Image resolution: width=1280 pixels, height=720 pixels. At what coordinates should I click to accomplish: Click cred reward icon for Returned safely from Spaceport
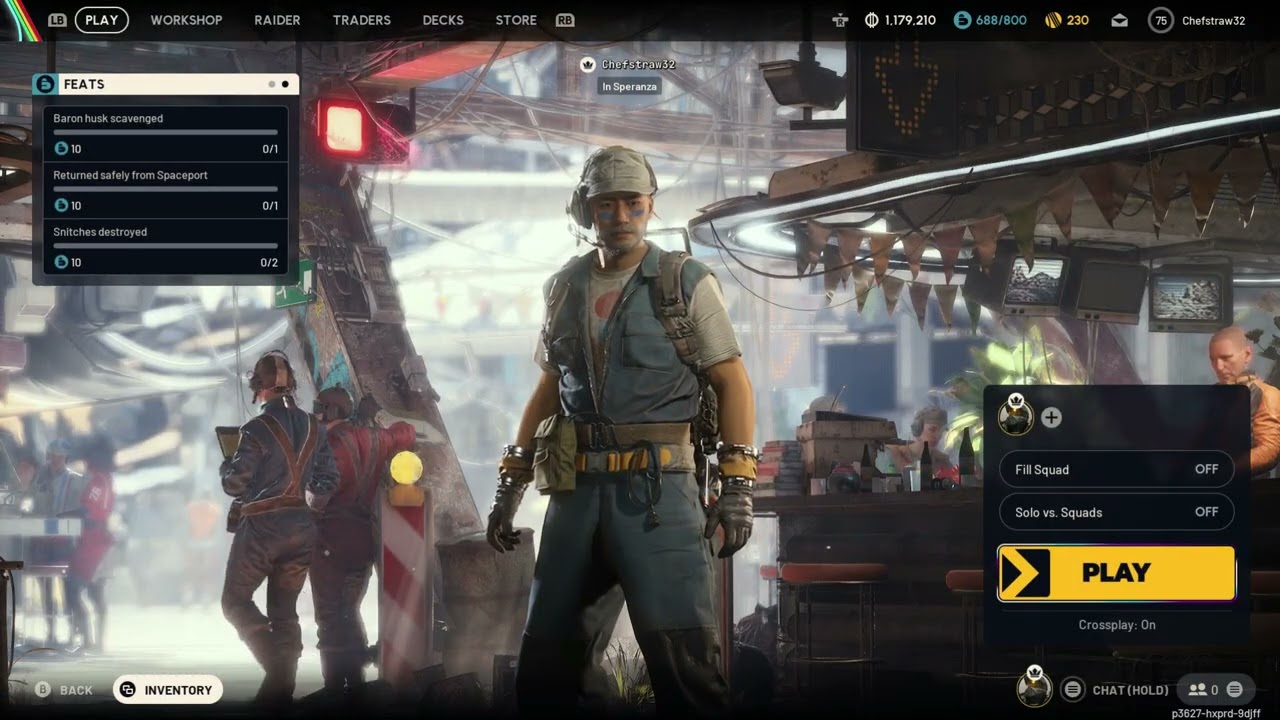(61, 206)
